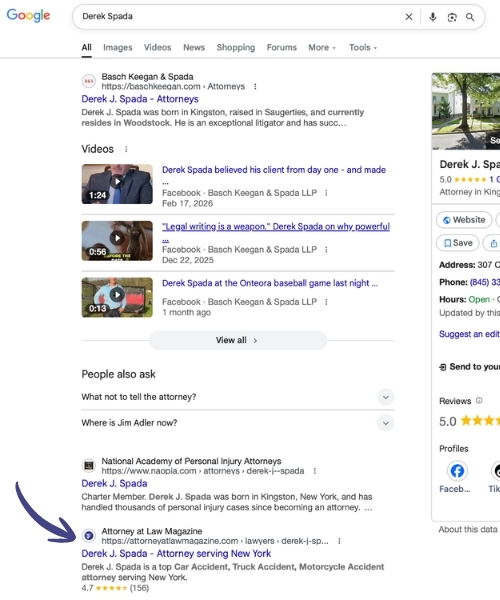The height and width of the screenshot is (600, 500).
Task: Switch to the Images tab
Action: pyautogui.click(x=117, y=47)
